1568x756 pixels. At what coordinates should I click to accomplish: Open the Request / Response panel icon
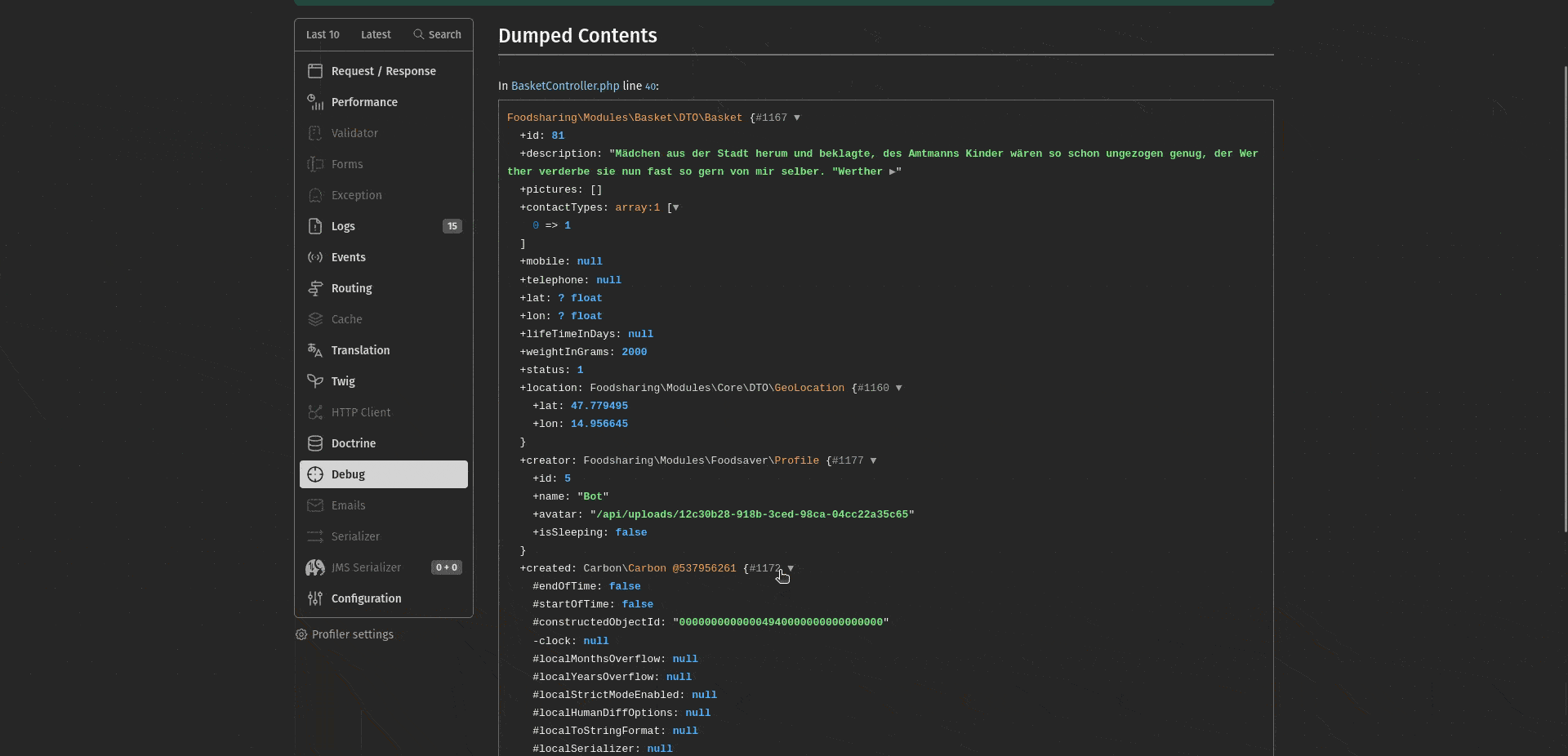point(315,71)
